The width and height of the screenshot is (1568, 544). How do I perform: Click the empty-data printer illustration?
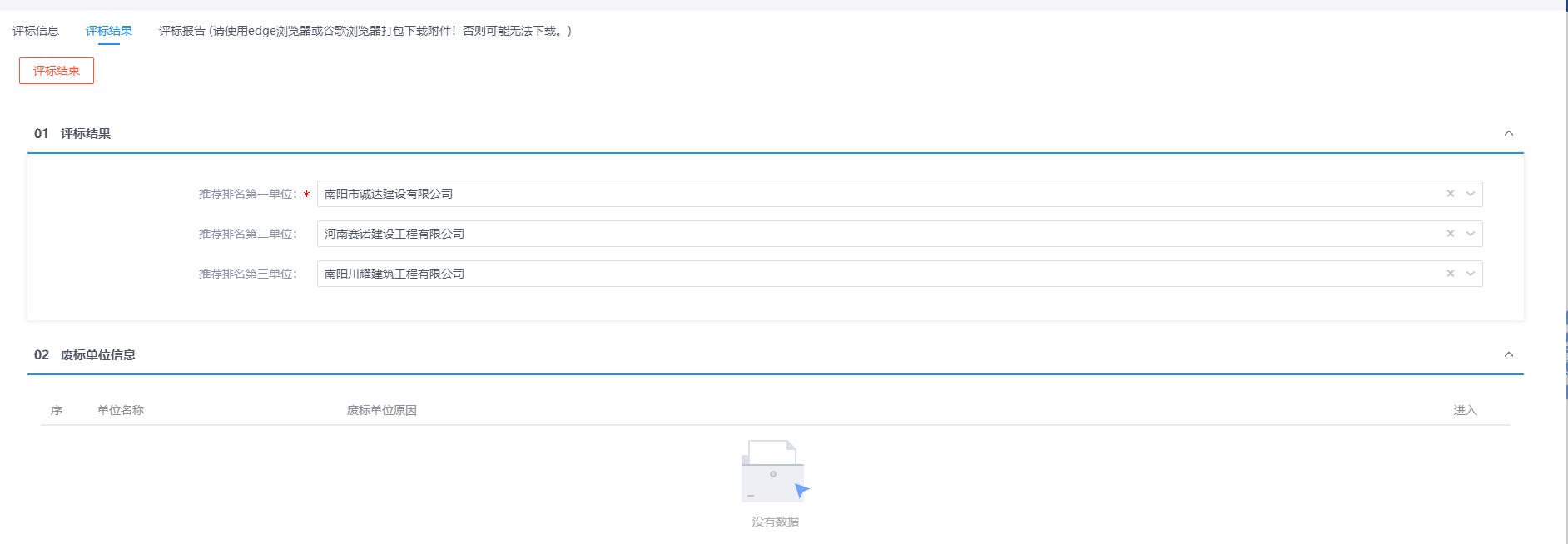click(774, 471)
